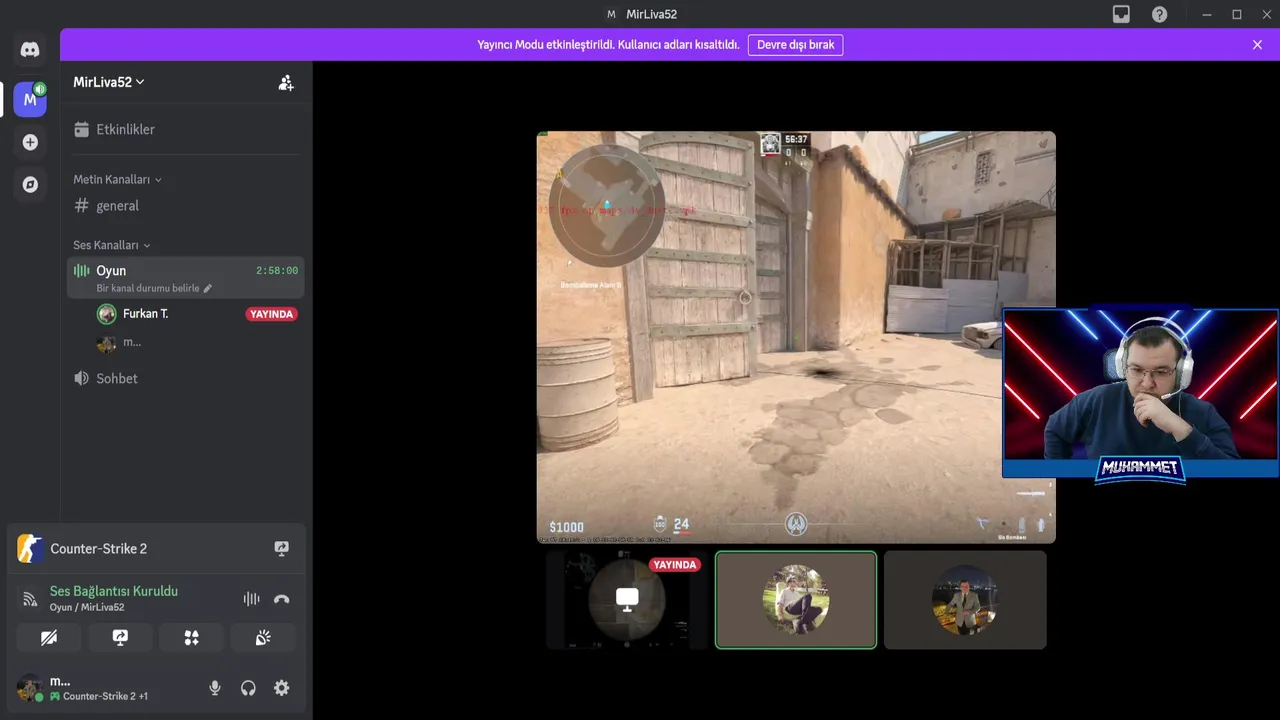Click the YAYINDA badge next to Furkan T.
1280x720 pixels.
(x=272, y=314)
